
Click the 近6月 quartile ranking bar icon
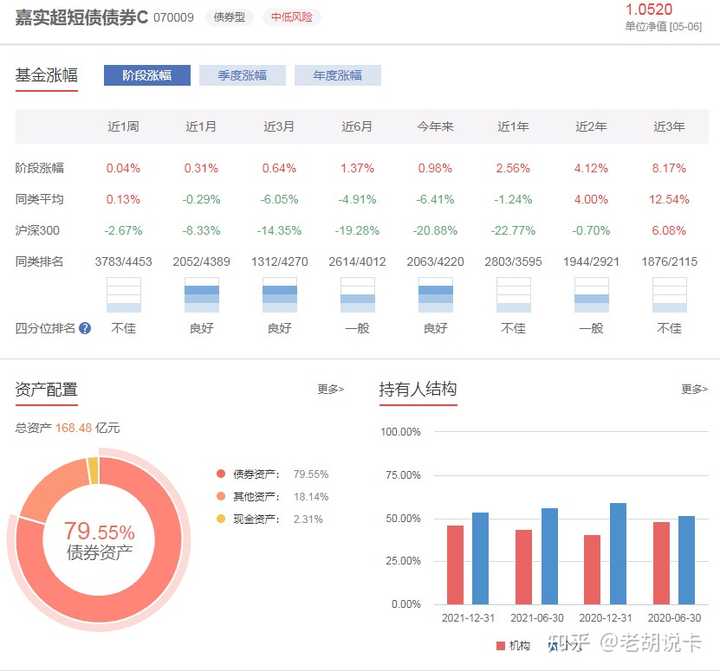tap(358, 295)
